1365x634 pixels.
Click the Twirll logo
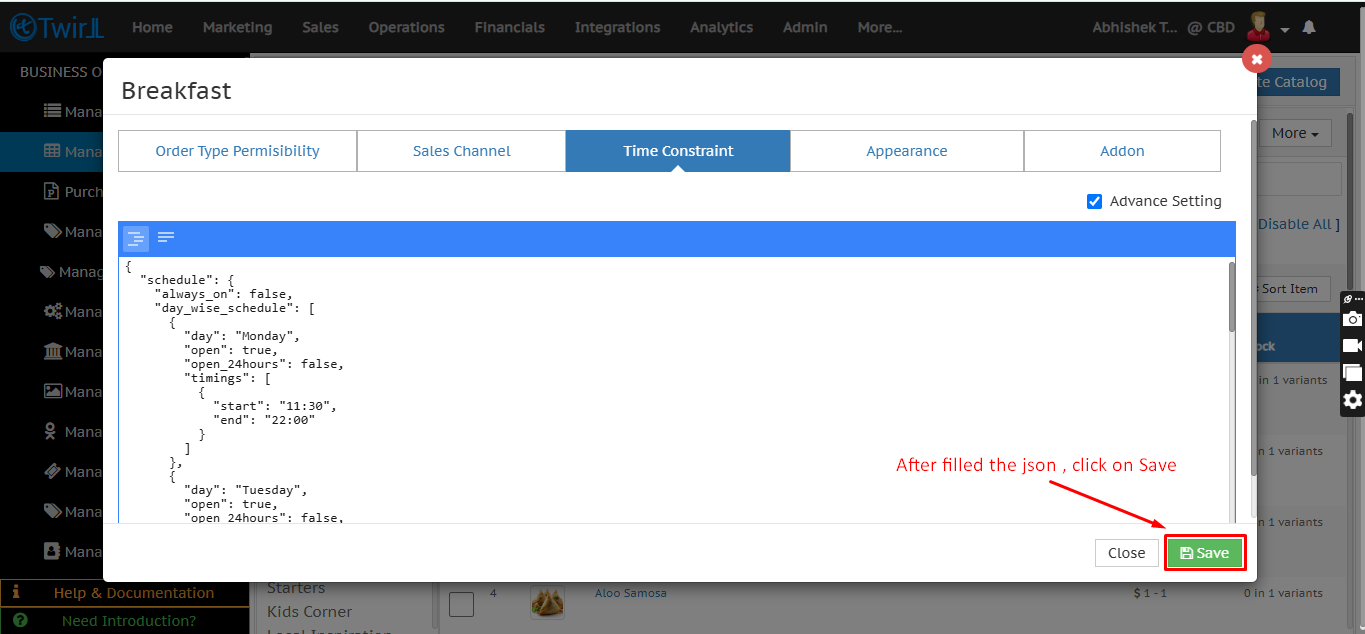point(56,28)
